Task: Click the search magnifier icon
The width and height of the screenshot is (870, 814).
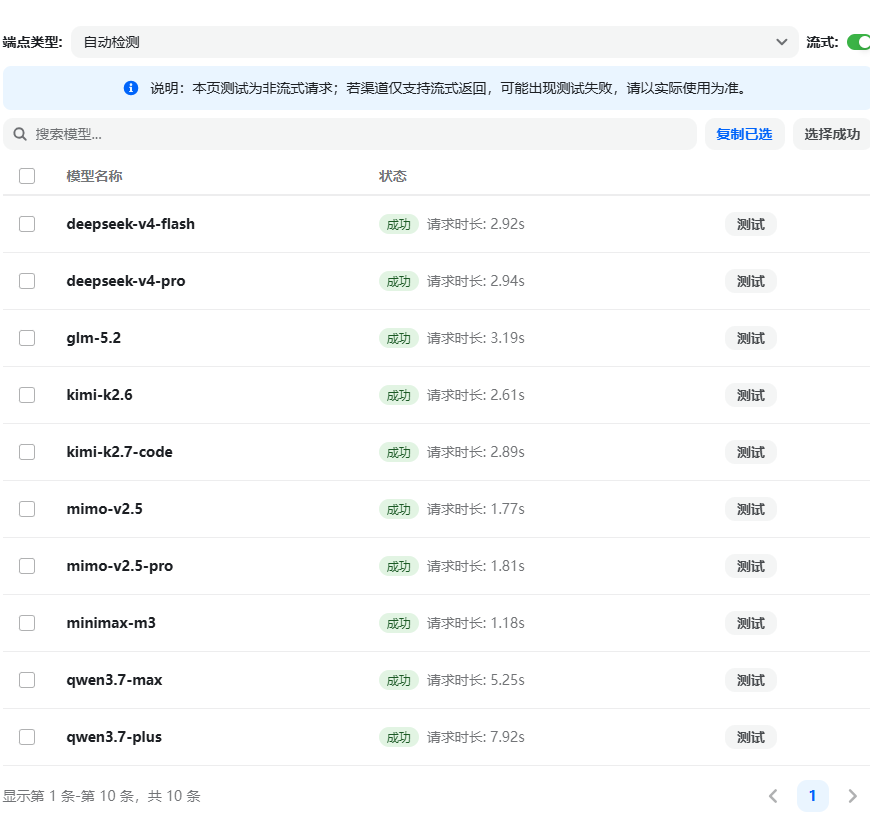Action: click(20, 134)
